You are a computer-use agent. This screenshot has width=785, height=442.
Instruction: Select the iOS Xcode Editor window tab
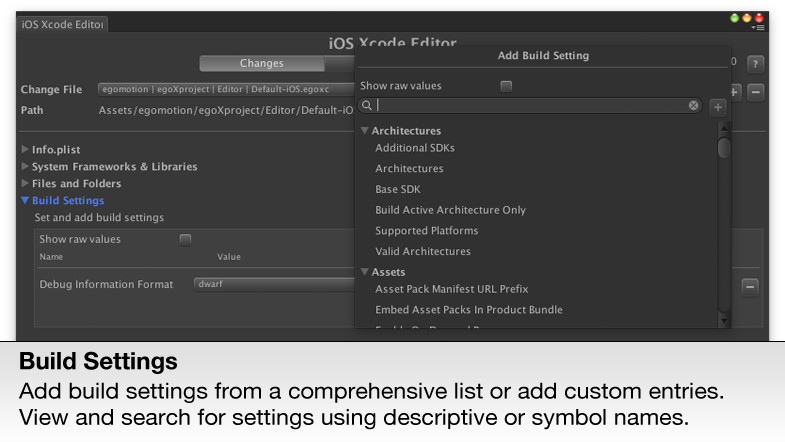pyautogui.click(x=63, y=24)
